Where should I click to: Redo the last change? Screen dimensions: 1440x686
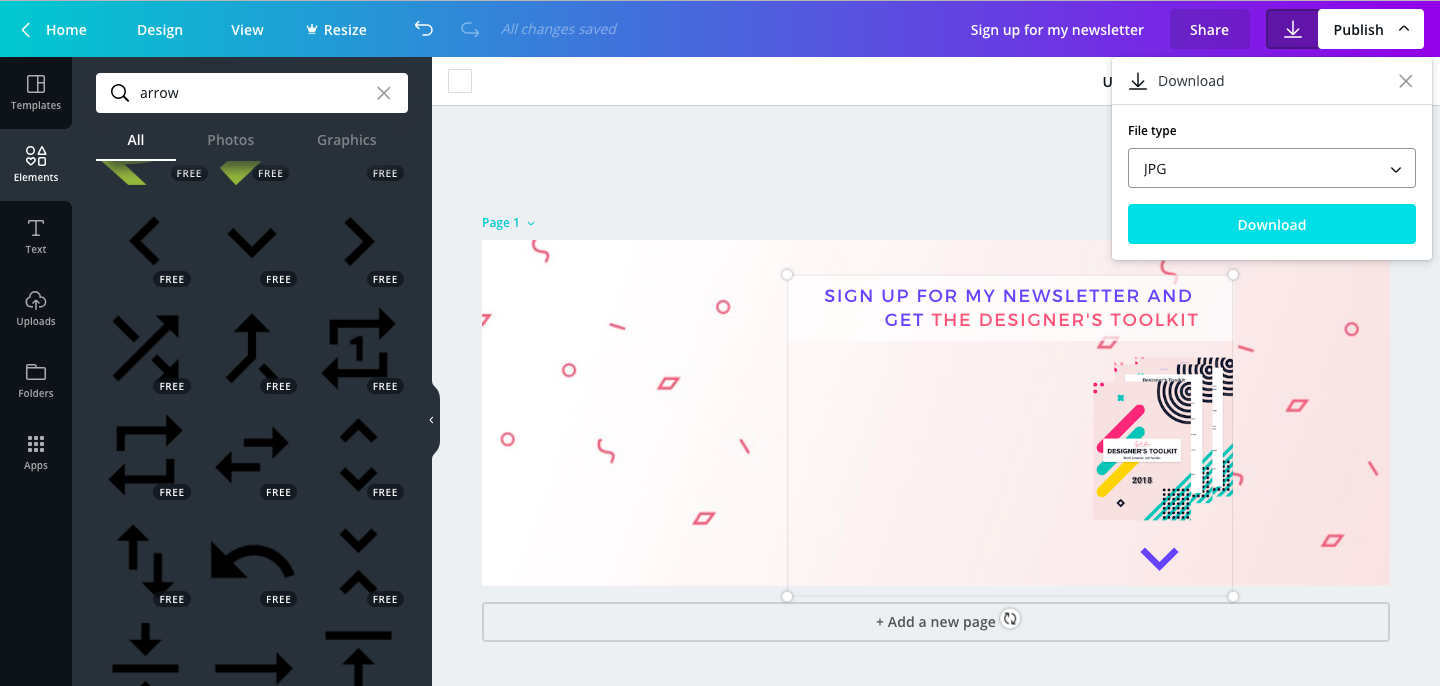click(x=470, y=29)
